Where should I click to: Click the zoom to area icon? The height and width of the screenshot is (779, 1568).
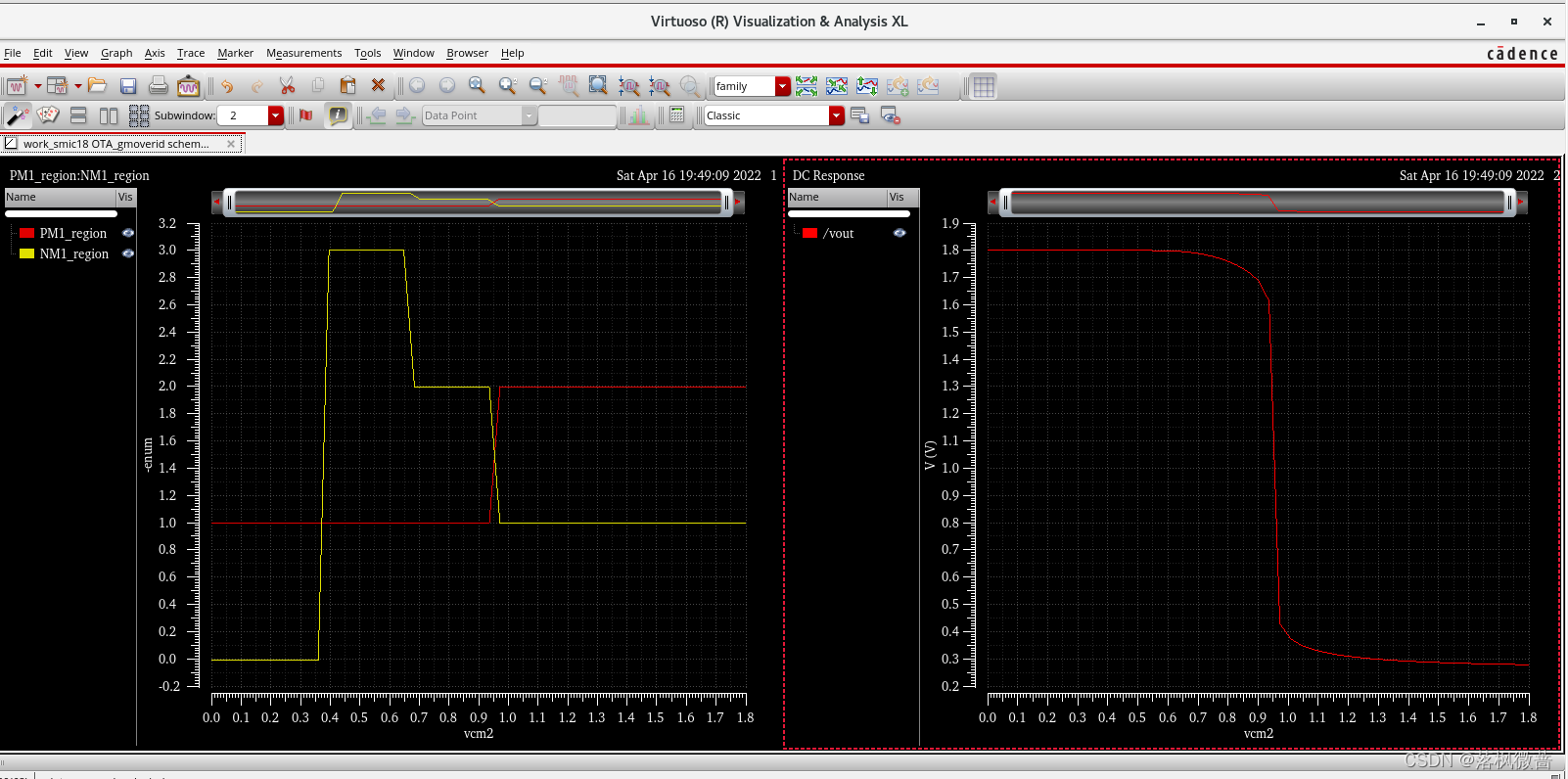tap(598, 86)
